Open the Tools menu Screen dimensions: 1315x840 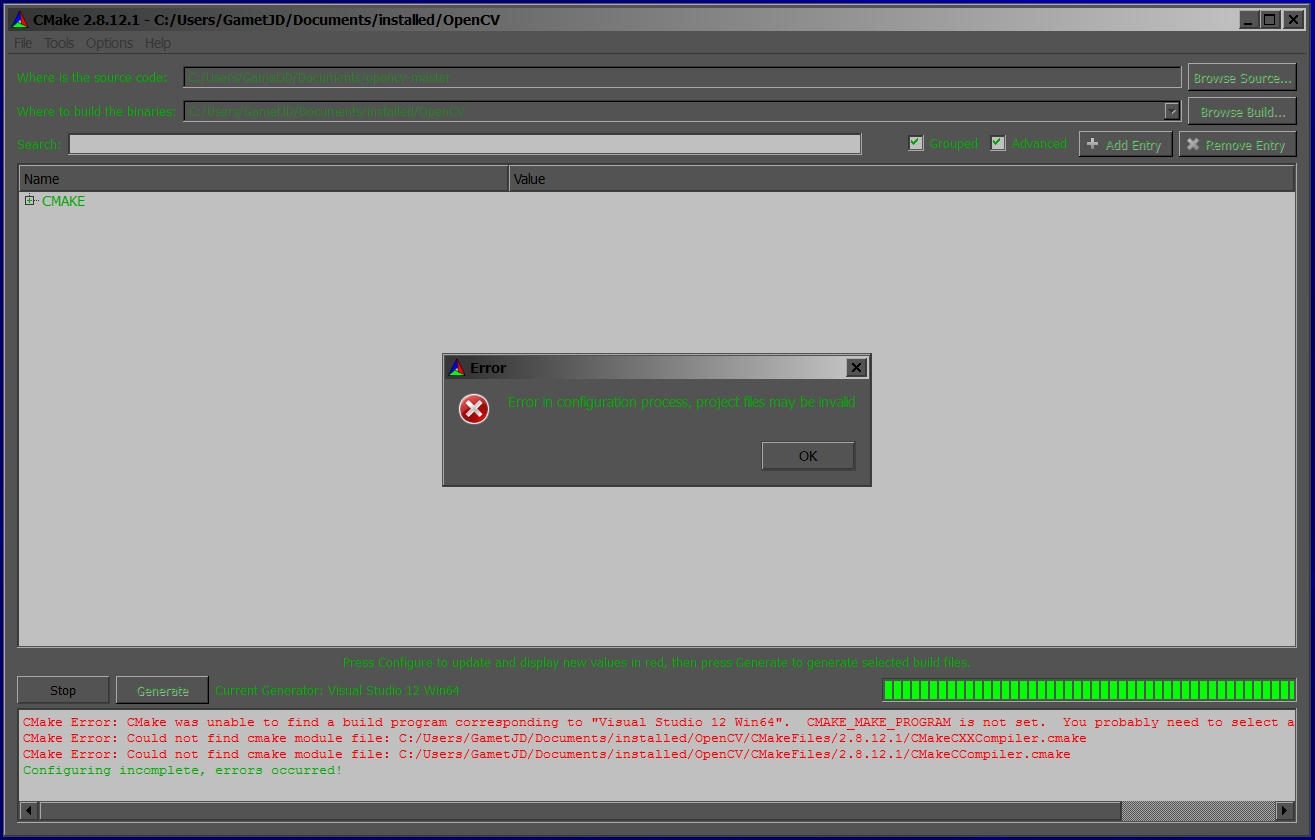pos(59,43)
